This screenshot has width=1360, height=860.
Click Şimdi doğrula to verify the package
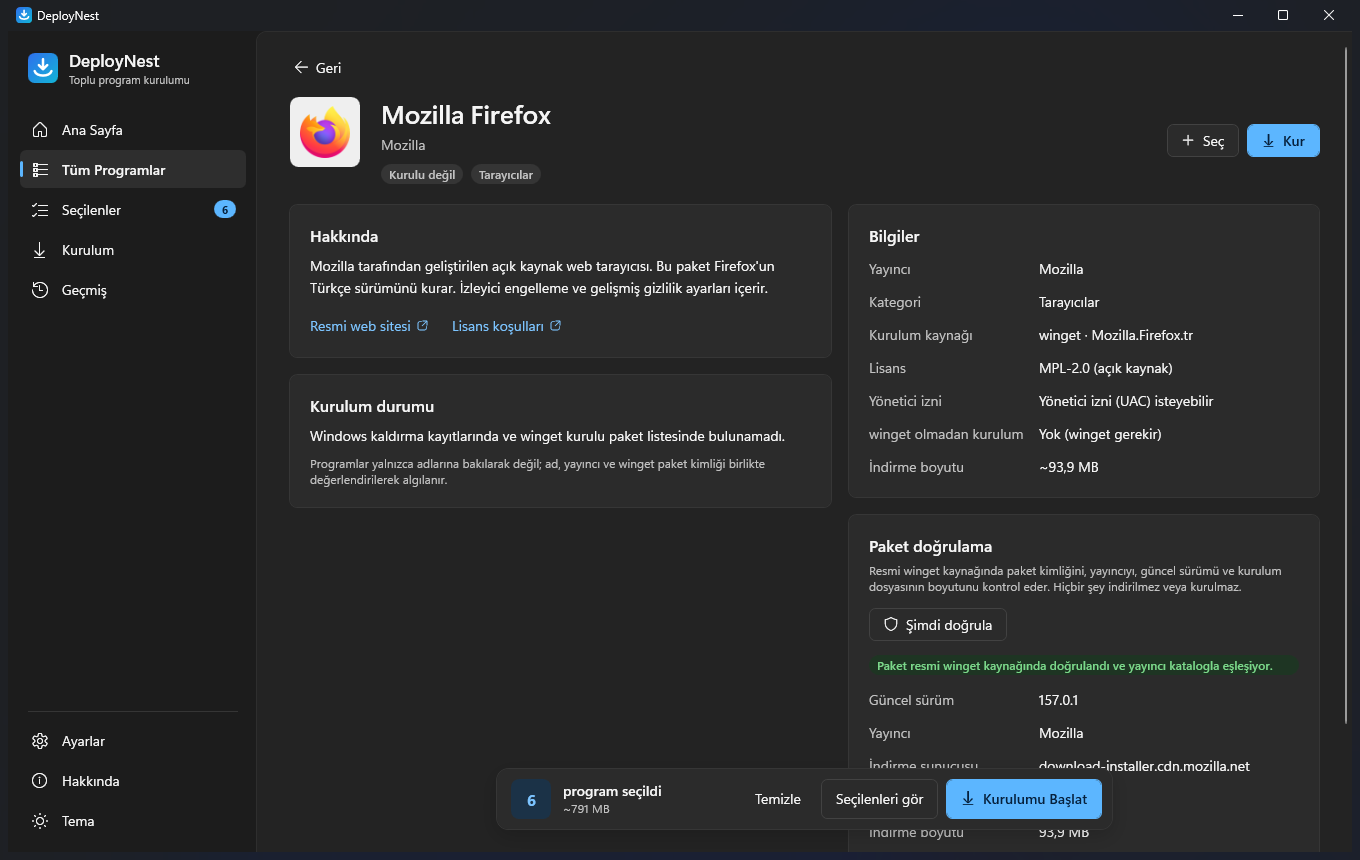(938, 625)
